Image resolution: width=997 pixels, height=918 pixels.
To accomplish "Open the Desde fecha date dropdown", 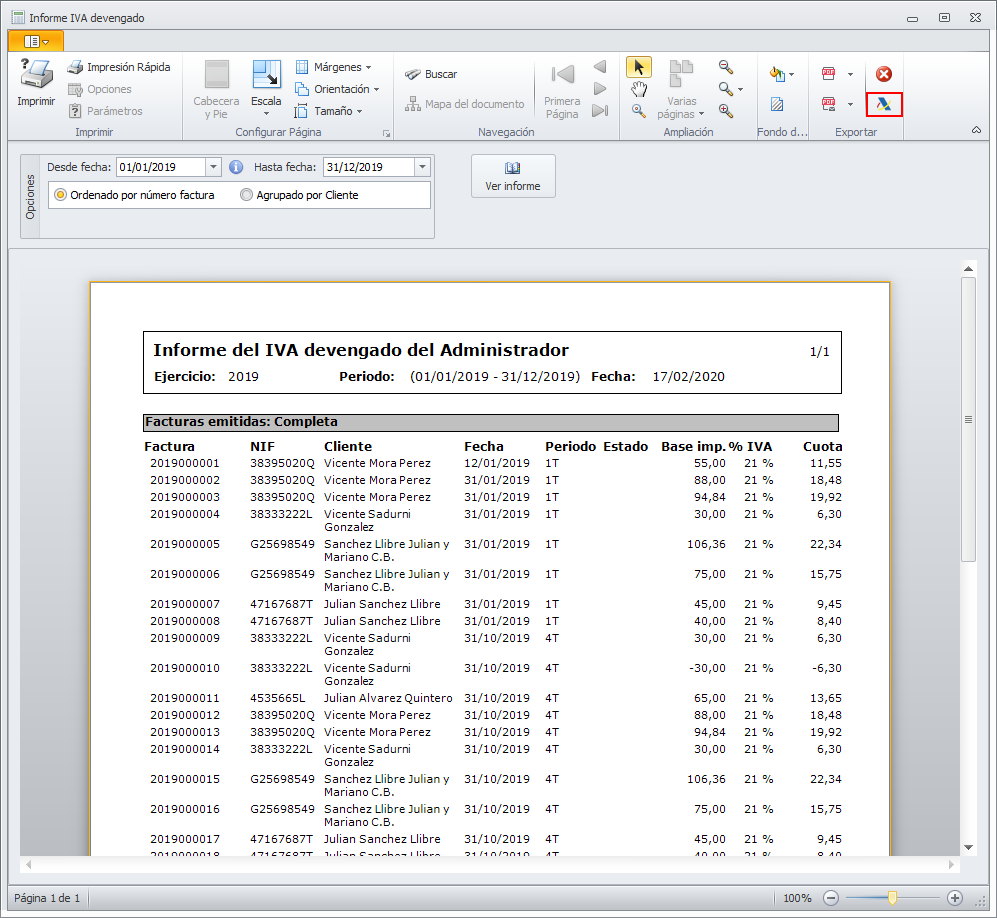I will pyautogui.click(x=213, y=167).
